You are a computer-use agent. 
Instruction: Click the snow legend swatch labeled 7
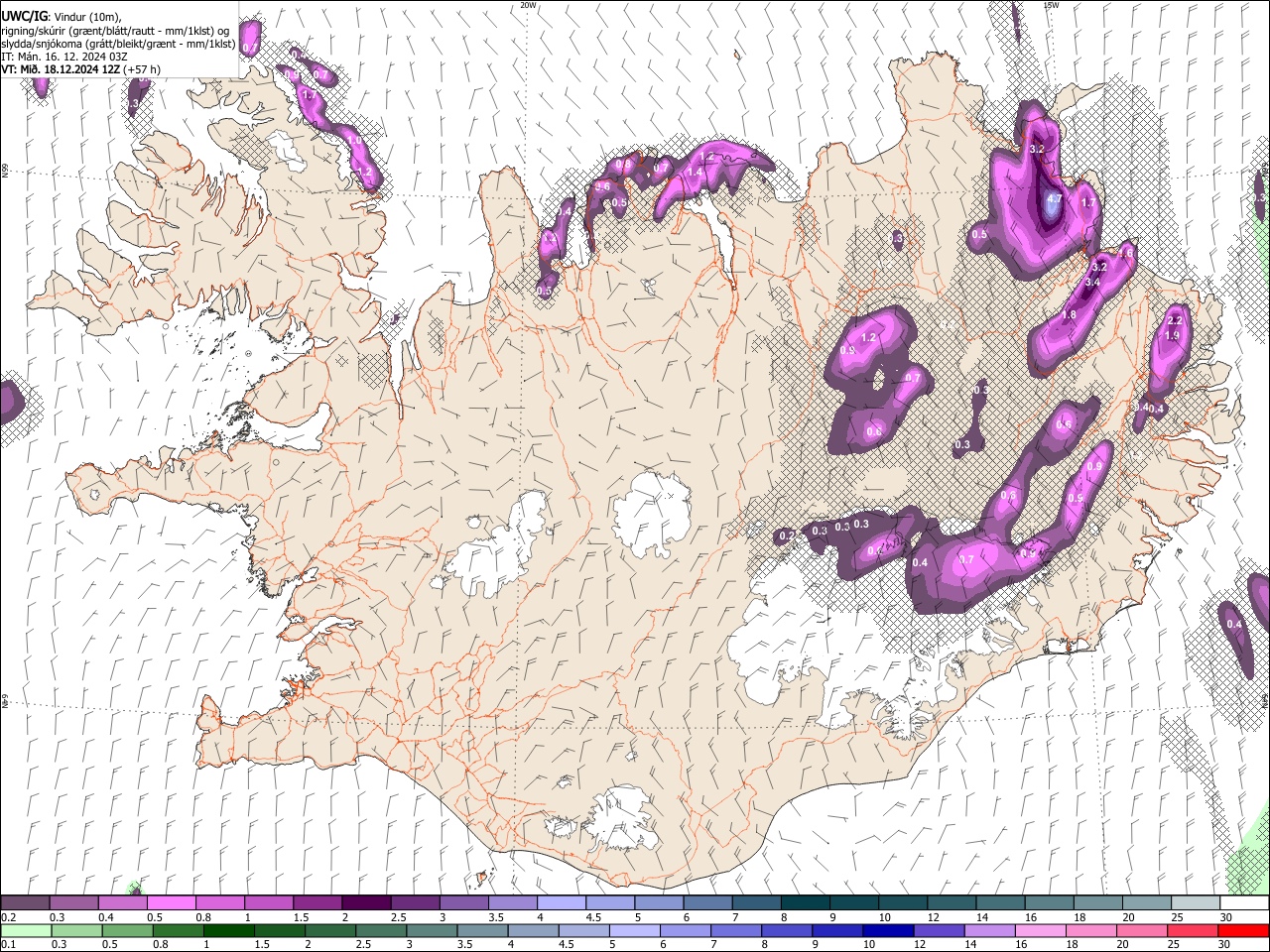pyautogui.click(x=755, y=903)
